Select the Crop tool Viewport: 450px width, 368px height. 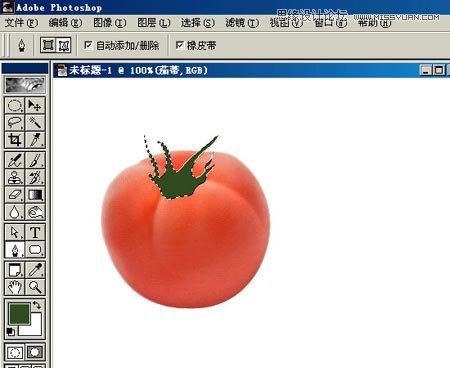15,140
